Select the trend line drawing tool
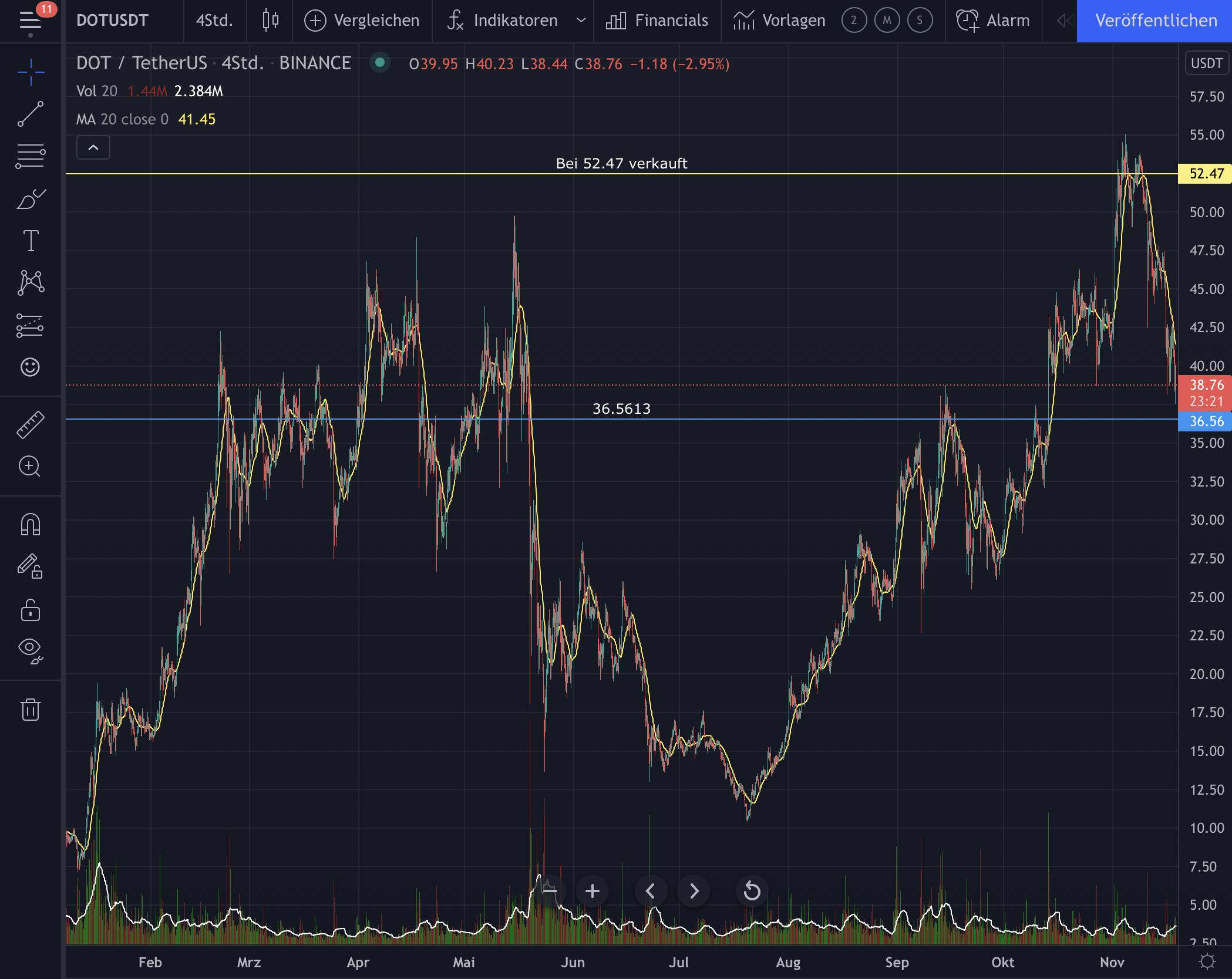The width and height of the screenshot is (1232, 979). pos(31,114)
